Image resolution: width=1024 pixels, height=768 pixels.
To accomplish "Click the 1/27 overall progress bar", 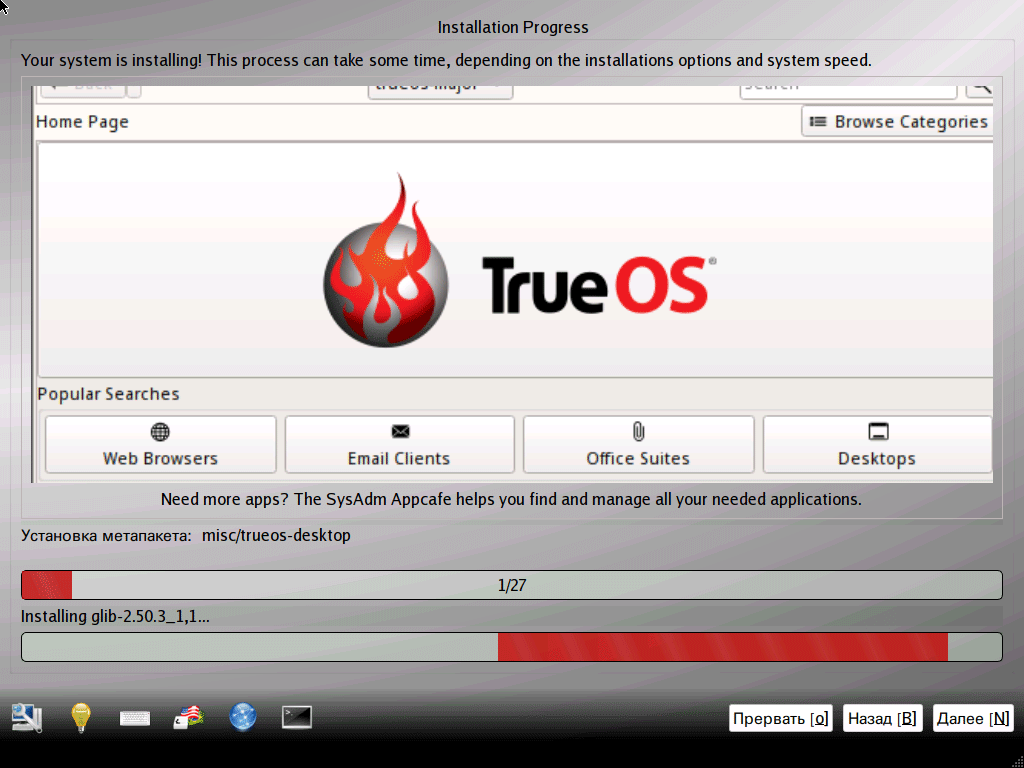I will pos(512,585).
